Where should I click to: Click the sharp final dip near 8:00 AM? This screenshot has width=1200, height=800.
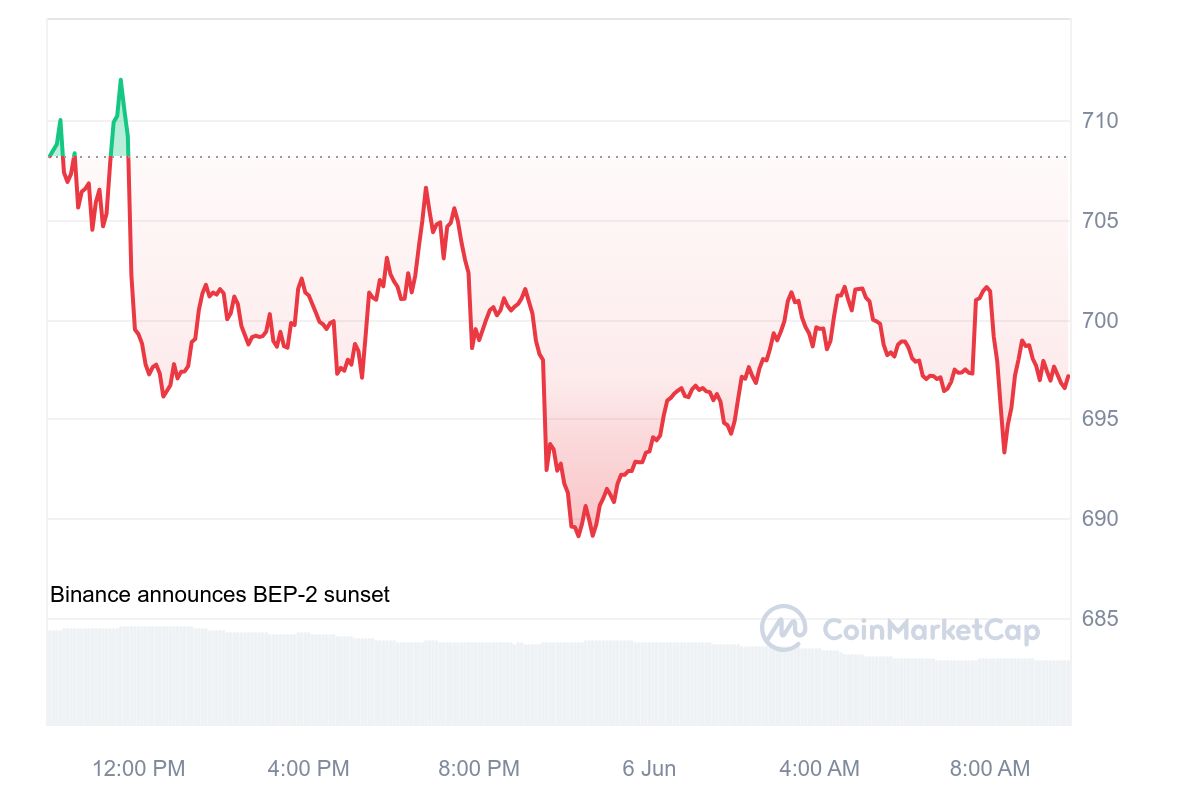(x=1004, y=451)
